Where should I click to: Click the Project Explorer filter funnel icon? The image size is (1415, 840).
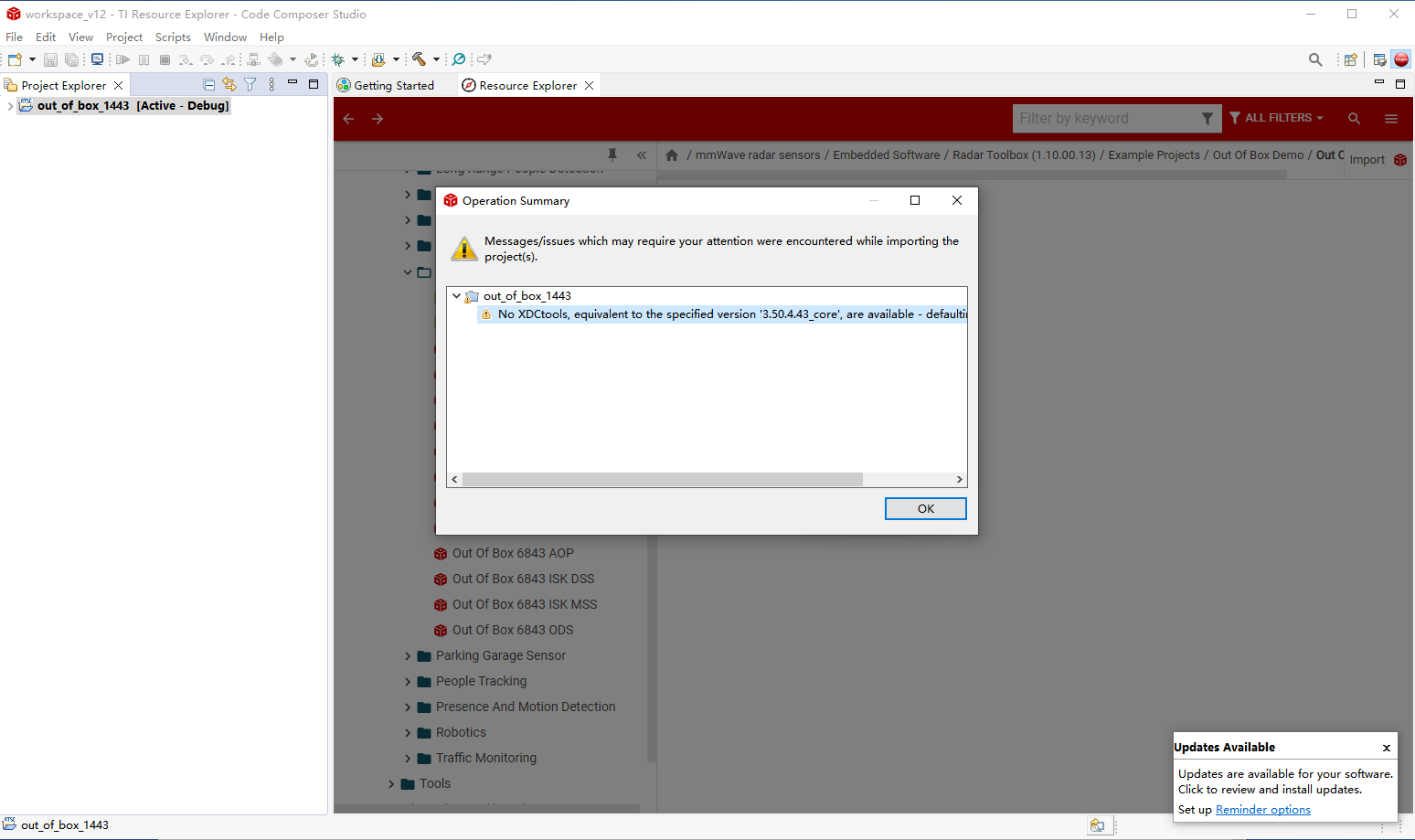pos(250,84)
